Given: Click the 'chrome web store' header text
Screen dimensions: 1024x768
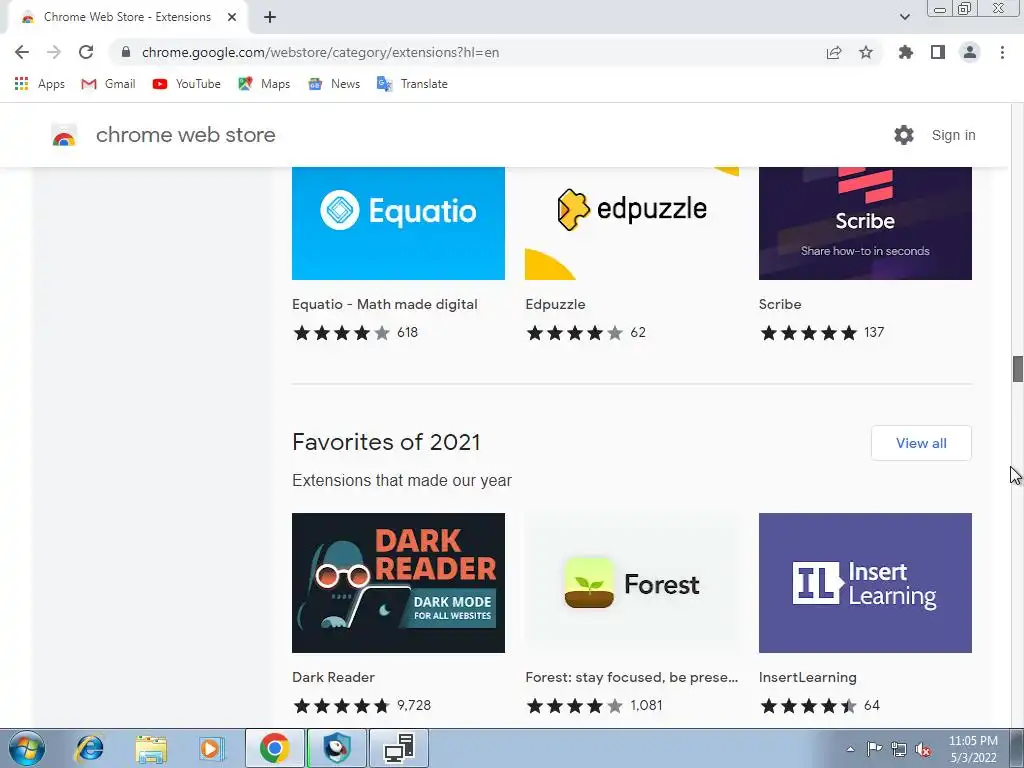Looking at the screenshot, I should [x=185, y=135].
